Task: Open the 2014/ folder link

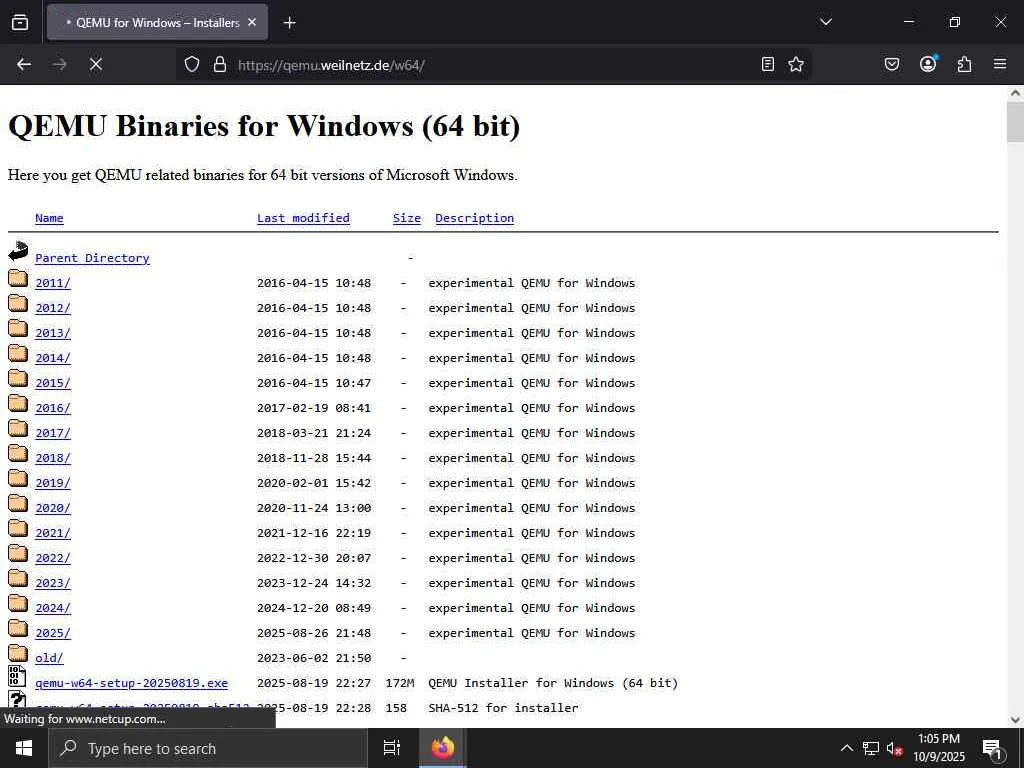Action: (53, 358)
